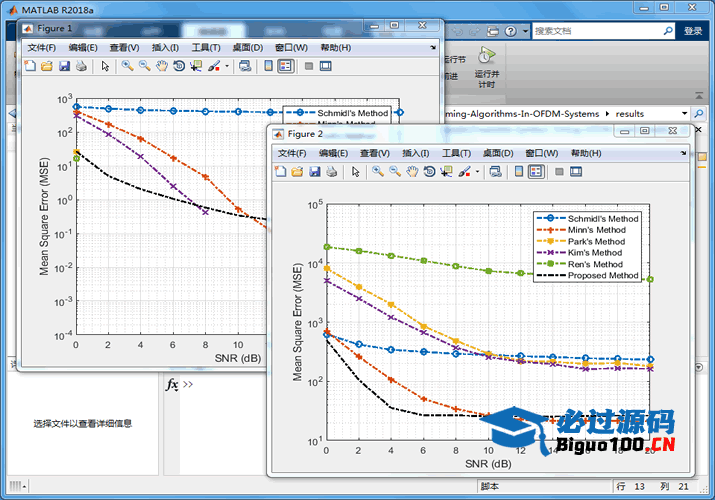
Task: Expand the brush tool dropdown arrow in Figure 2
Action: point(477,172)
